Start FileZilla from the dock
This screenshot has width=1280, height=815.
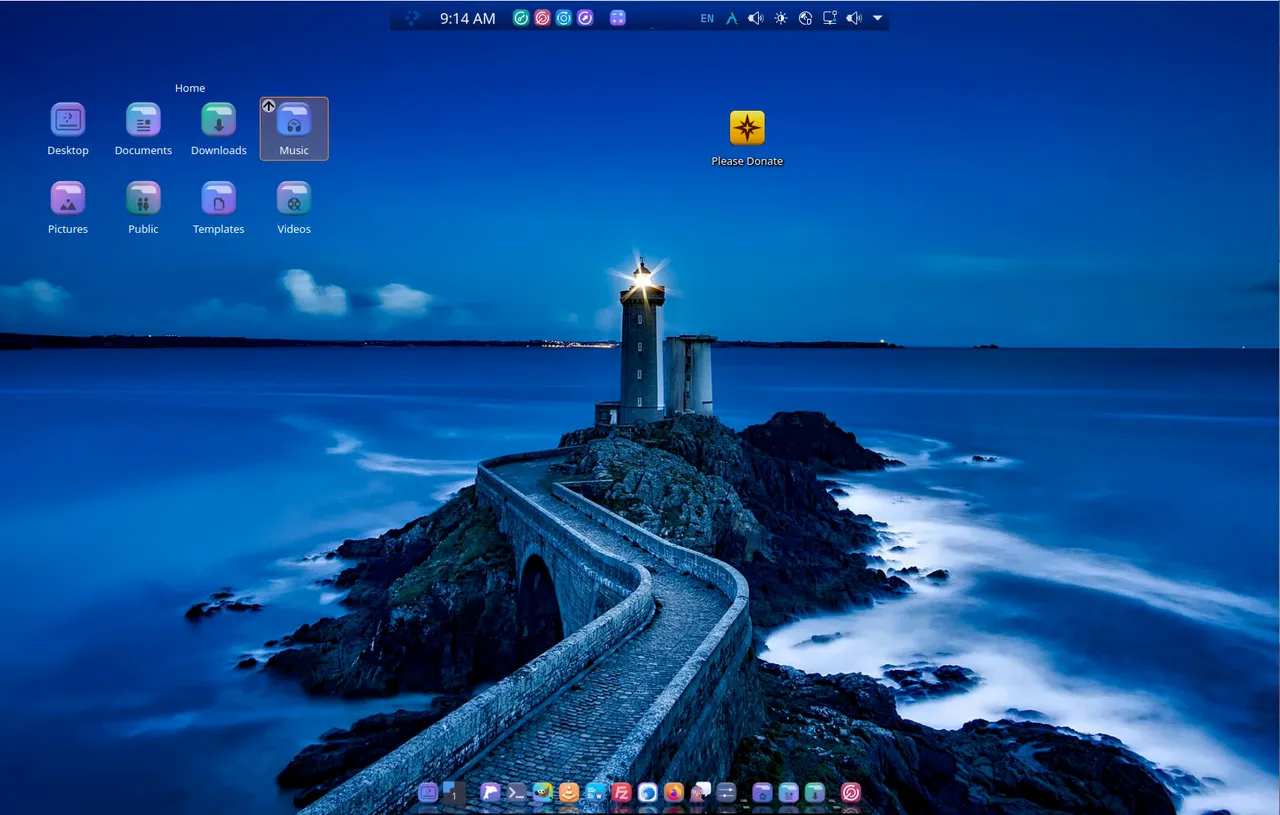[x=622, y=793]
